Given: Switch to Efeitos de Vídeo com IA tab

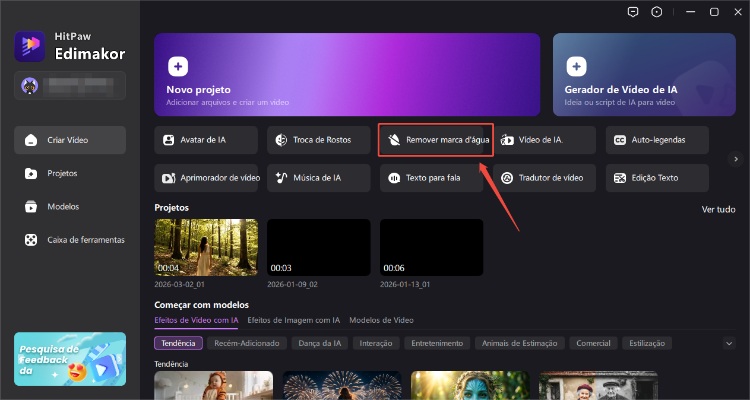Looking at the screenshot, I should pyautogui.click(x=196, y=320).
